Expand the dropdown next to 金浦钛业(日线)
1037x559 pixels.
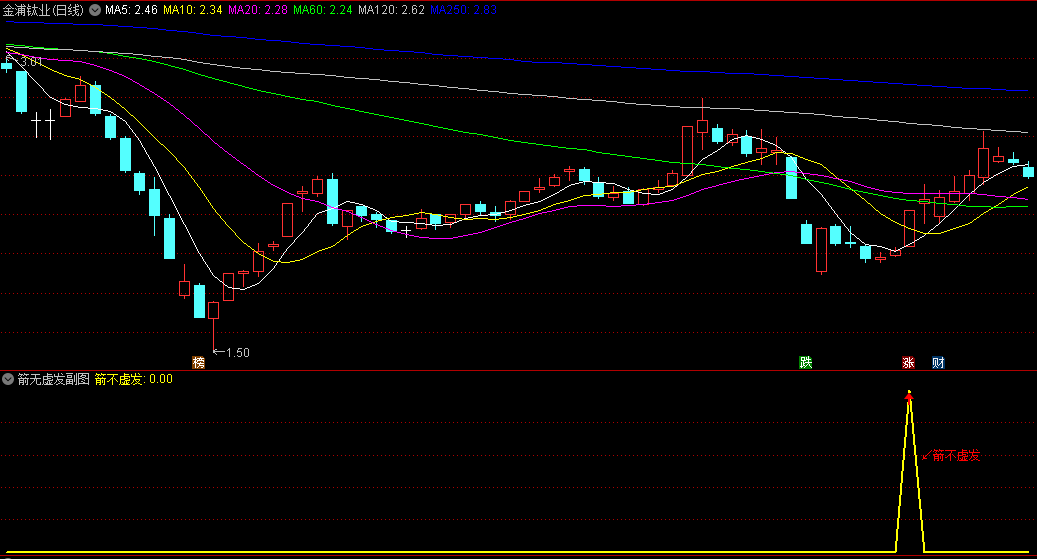point(95,10)
